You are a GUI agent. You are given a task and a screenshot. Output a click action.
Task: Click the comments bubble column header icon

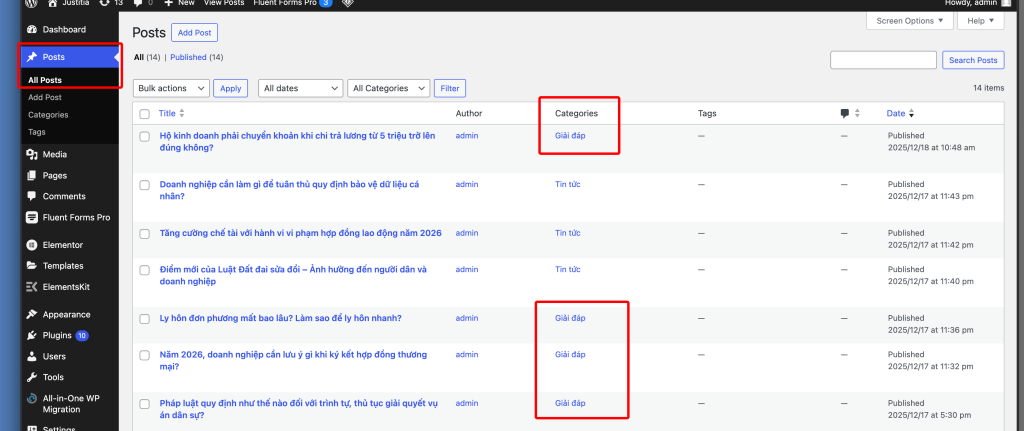coord(845,114)
